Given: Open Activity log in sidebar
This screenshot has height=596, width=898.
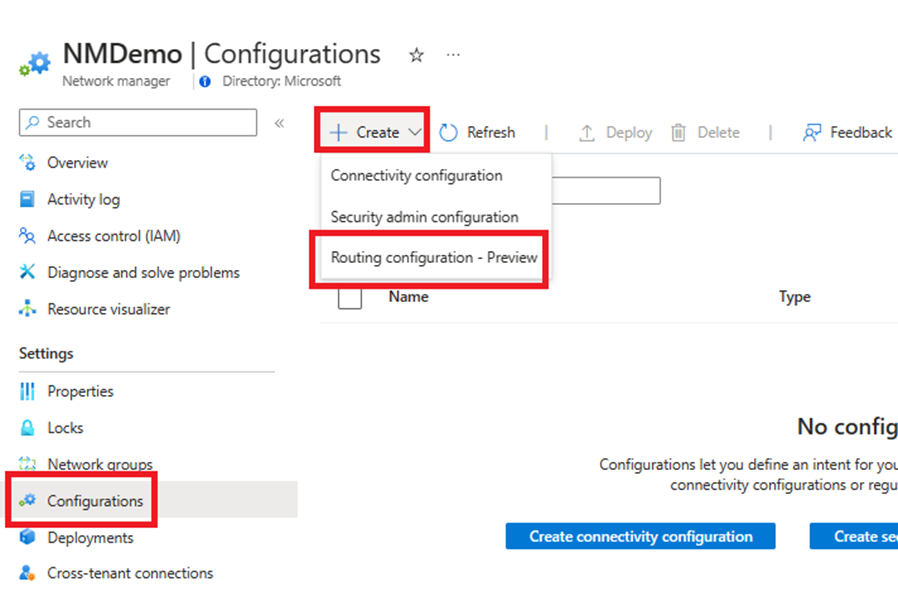Looking at the screenshot, I should click(83, 199).
